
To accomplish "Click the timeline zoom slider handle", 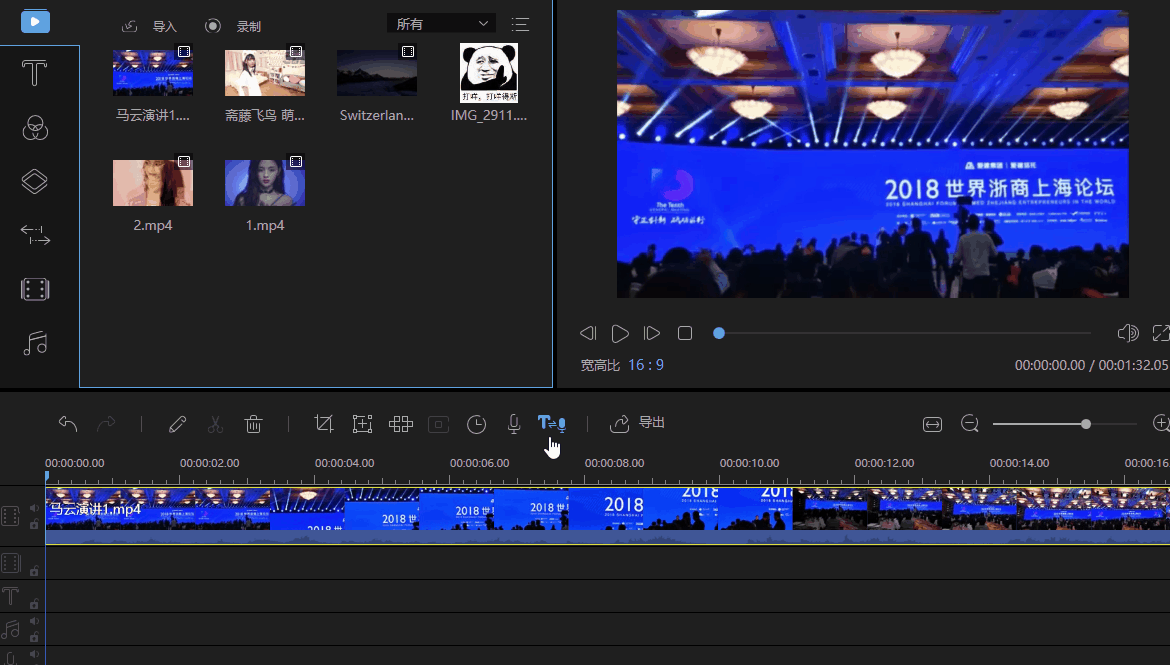I will pos(1086,424).
